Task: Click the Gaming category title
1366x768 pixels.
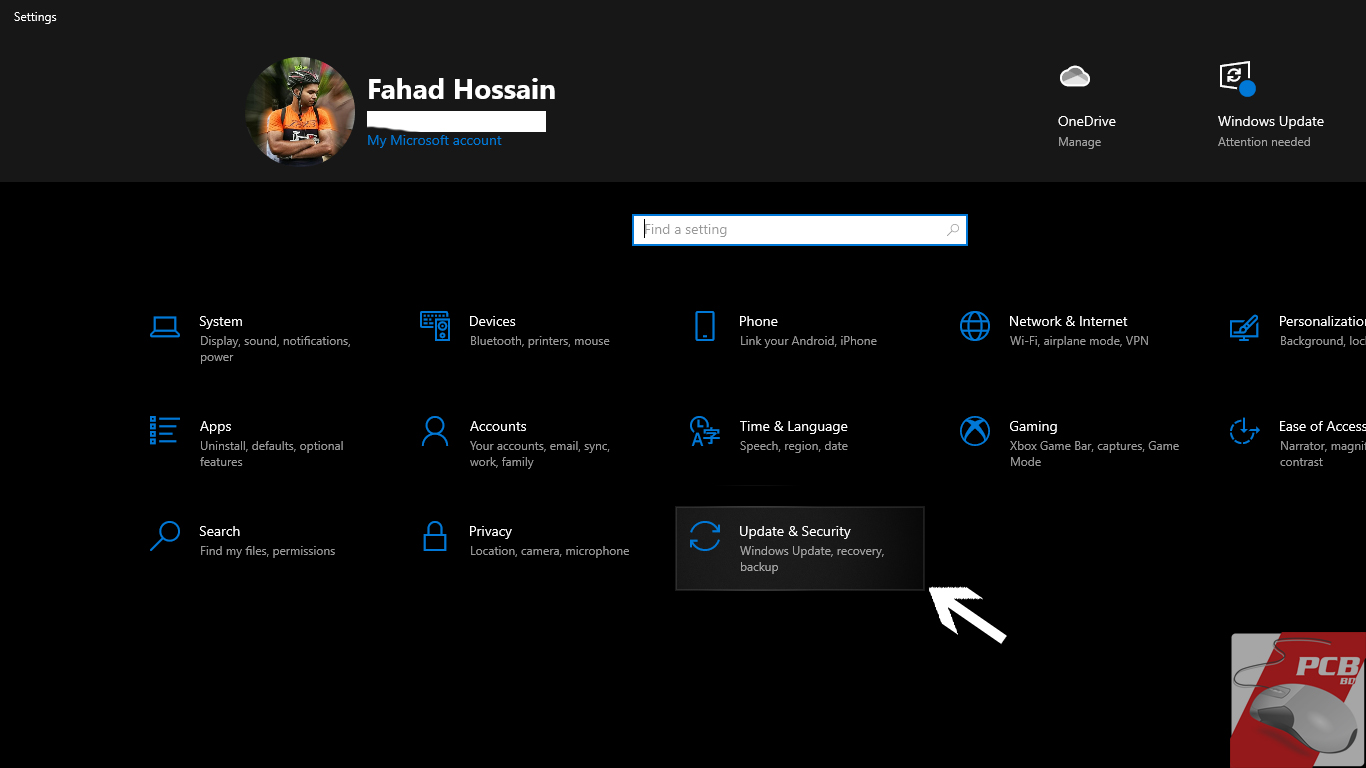Action: [x=1033, y=426]
